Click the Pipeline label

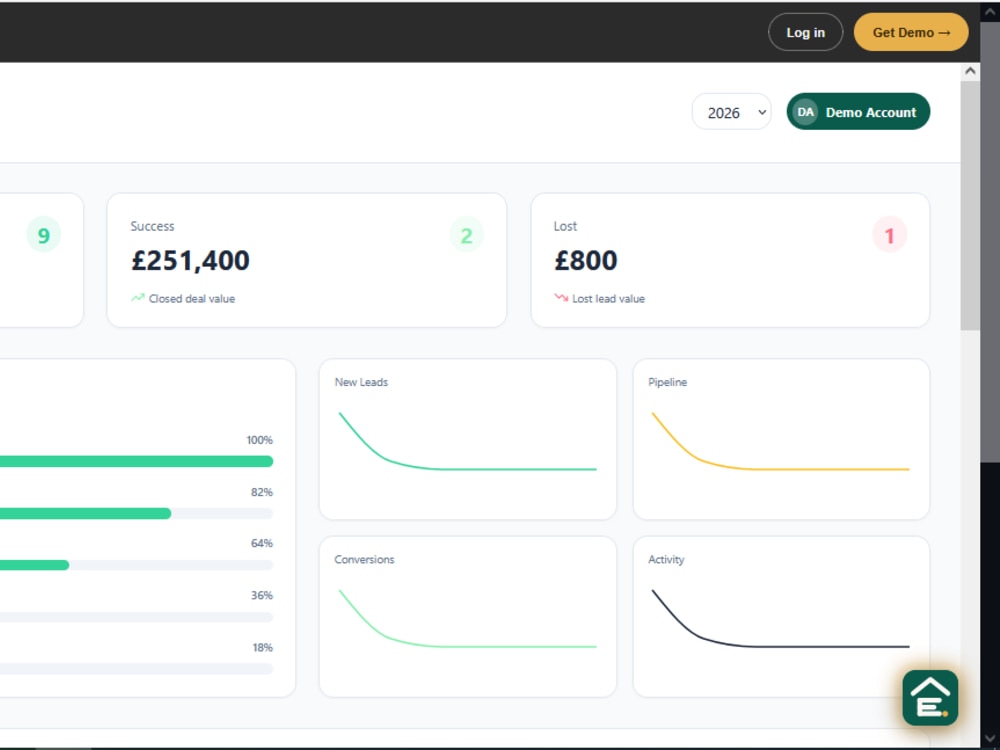667,382
